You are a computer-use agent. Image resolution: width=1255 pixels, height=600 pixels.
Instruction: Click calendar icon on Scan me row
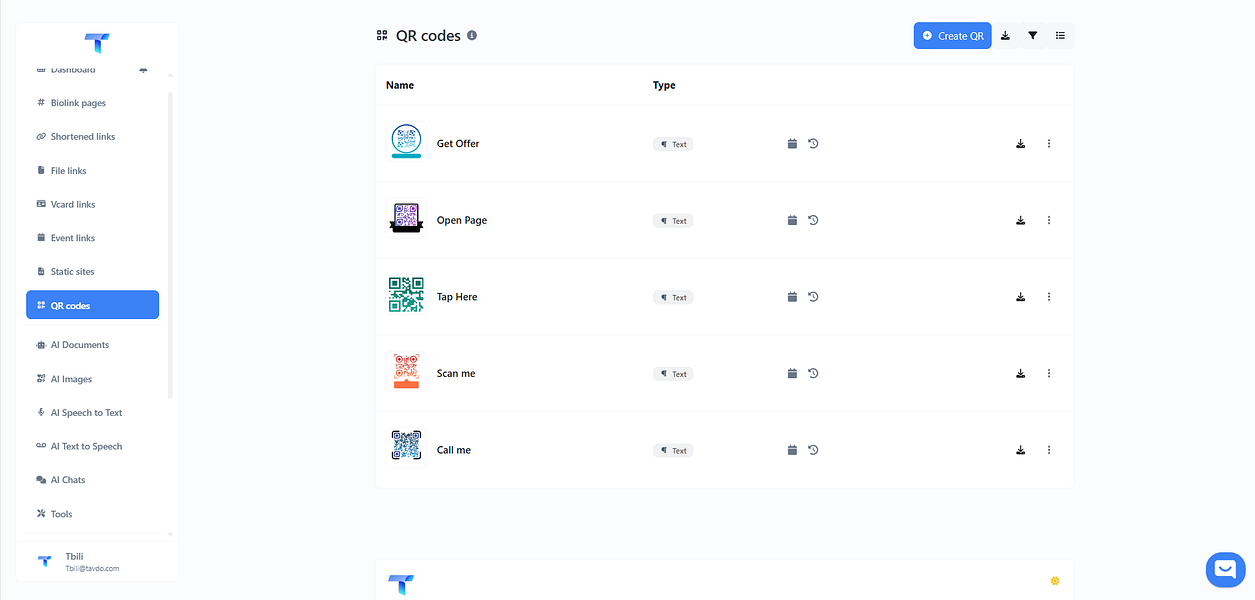pyautogui.click(x=792, y=374)
